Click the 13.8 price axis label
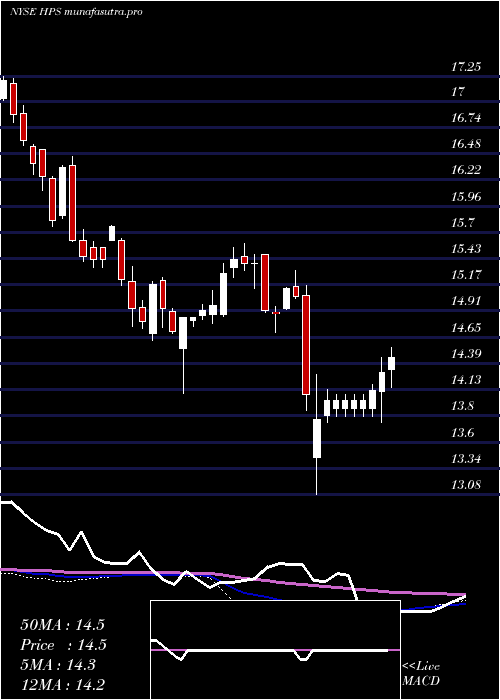The image size is (500, 700). click(463, 406)
